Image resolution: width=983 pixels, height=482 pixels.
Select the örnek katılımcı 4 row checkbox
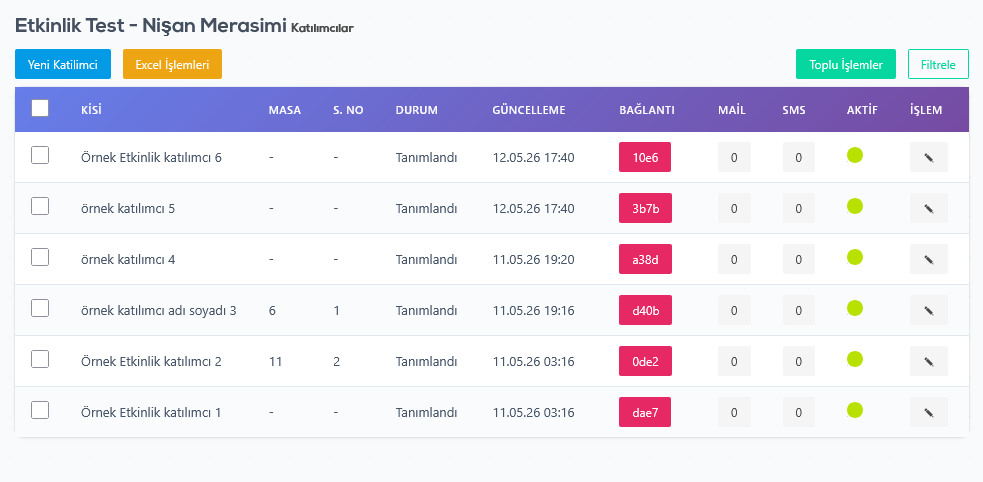click(x=40, y=257)
